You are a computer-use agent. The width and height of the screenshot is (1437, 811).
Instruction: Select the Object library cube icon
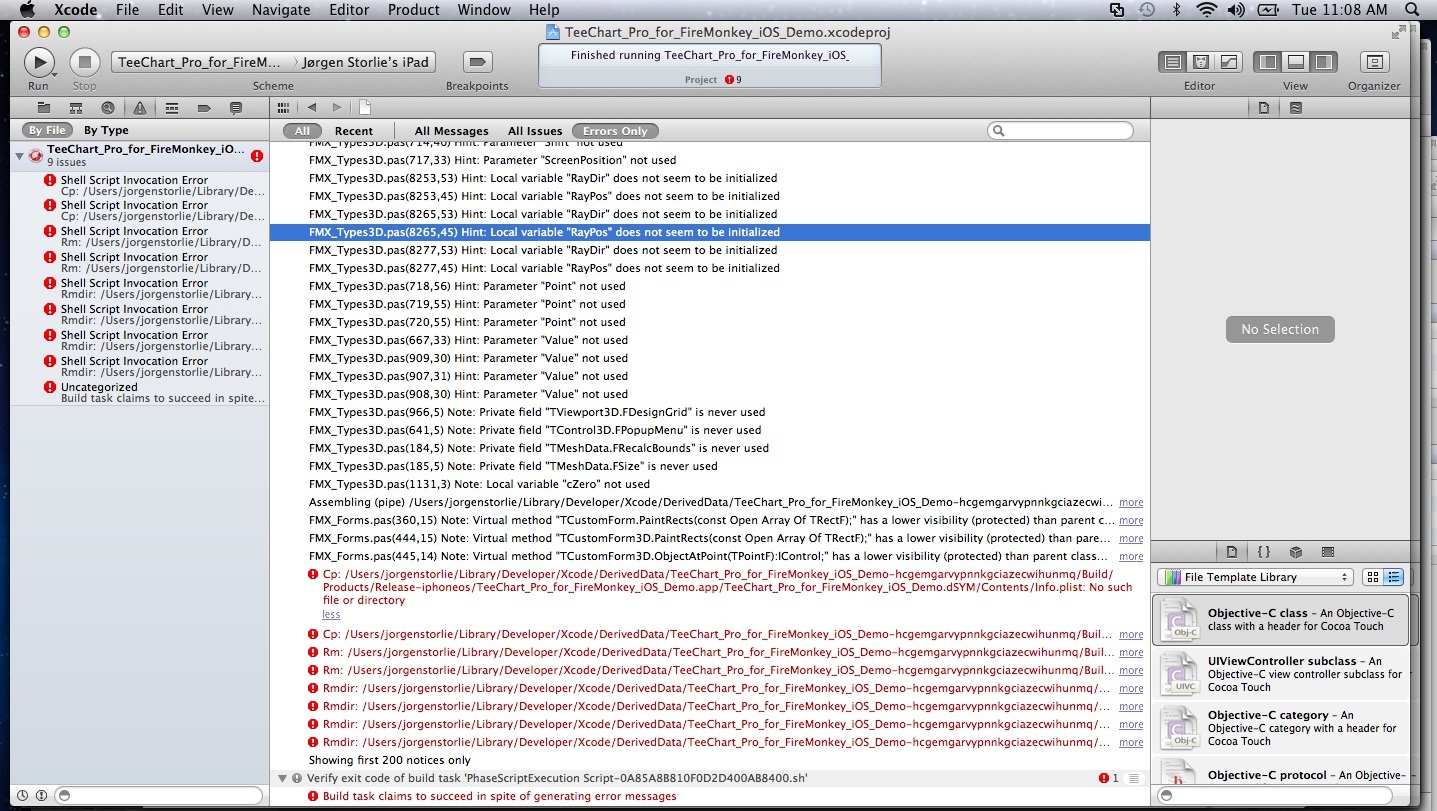pos(1296,551)
